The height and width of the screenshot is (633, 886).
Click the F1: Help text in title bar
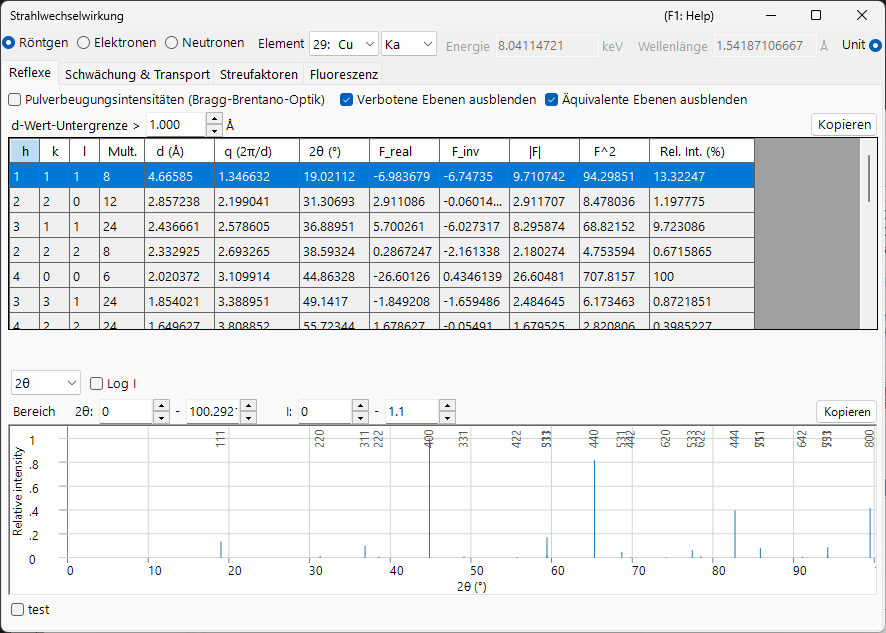(x=689, y=16)
